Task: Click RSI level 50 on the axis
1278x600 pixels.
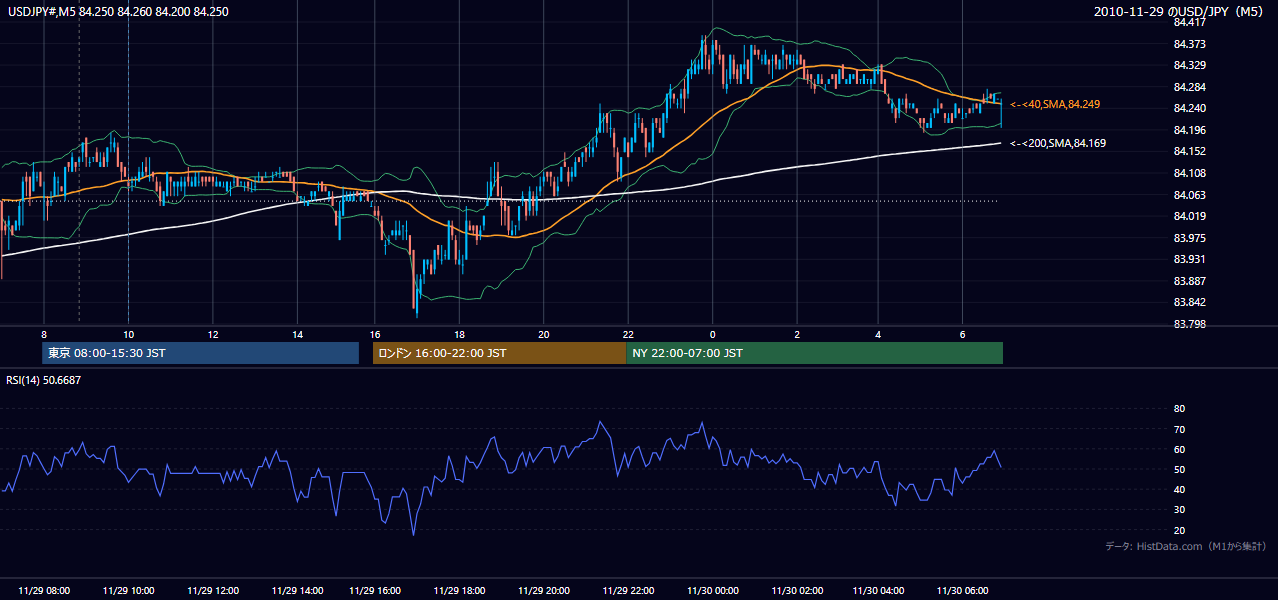Action: point(1179,470)
